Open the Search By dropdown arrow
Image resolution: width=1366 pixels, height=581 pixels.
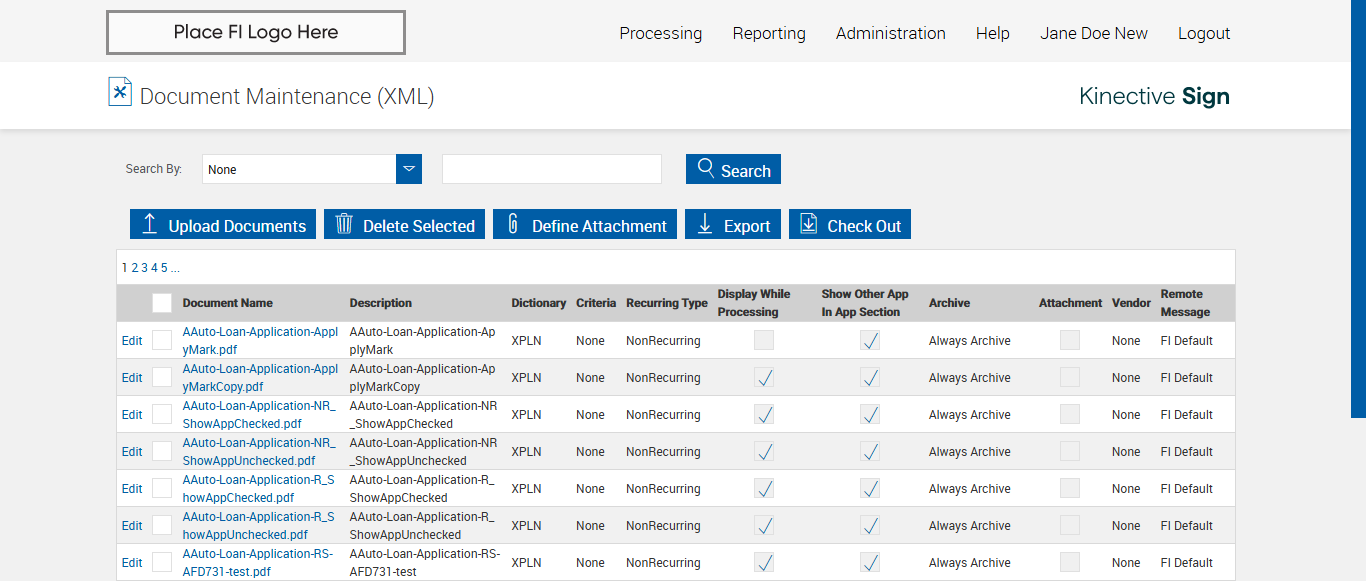[x=409, y=169]
